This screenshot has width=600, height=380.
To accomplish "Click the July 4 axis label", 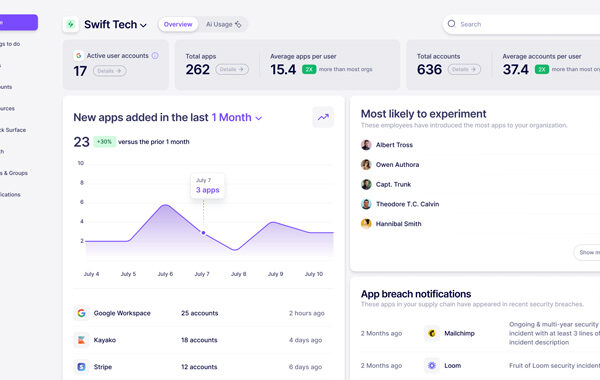I will click(x=91, y=274).
